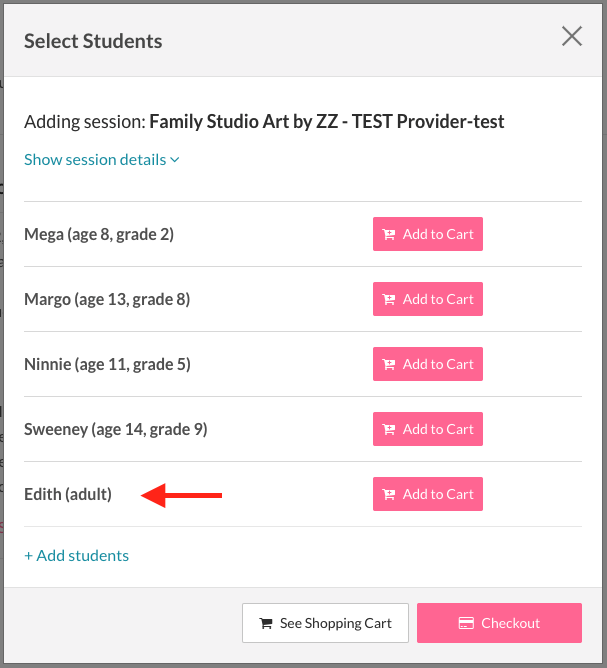Click the cart icon in Margo's row

(x=390, y=300)
